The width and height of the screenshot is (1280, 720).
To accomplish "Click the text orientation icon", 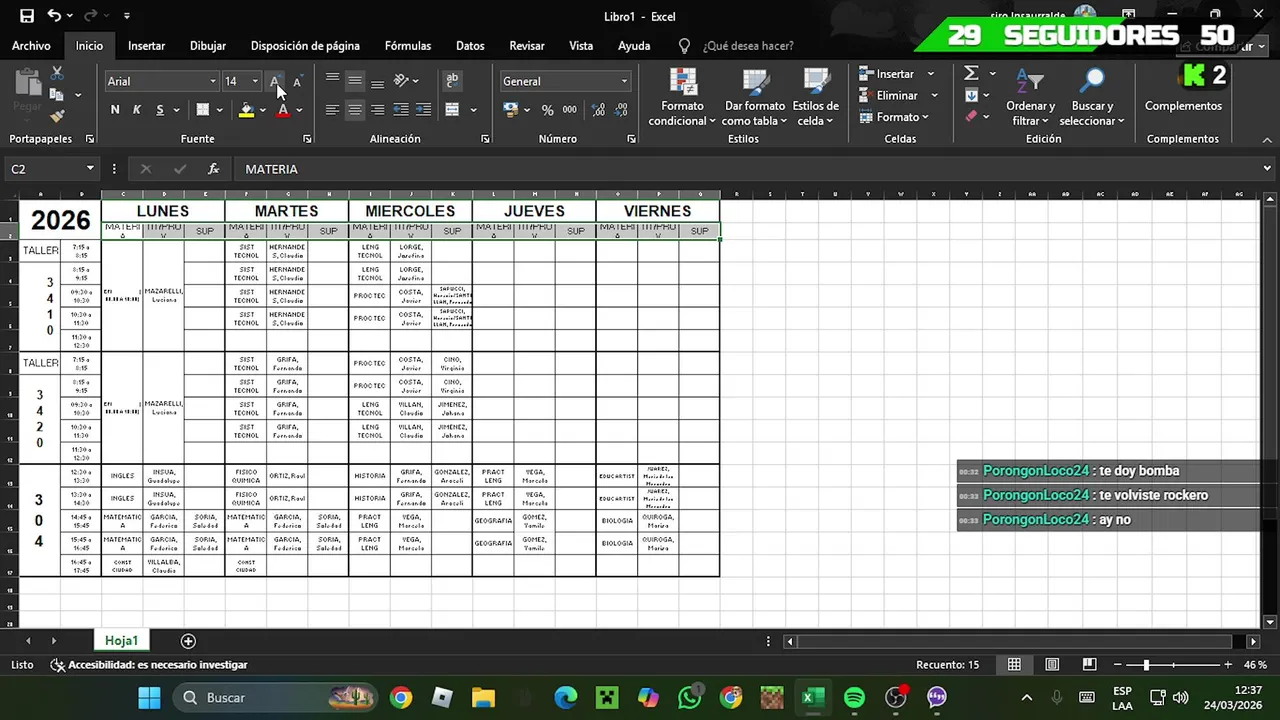I will tap(401, 81).
